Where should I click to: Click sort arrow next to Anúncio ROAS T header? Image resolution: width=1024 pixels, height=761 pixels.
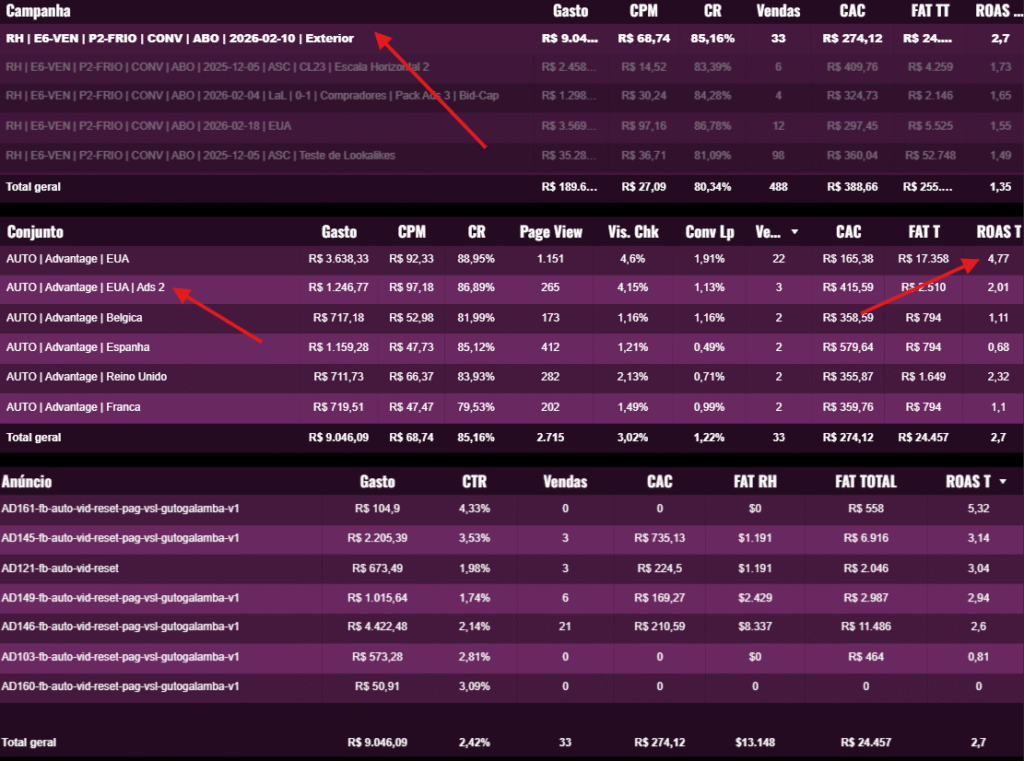[x=1002, y=482]
